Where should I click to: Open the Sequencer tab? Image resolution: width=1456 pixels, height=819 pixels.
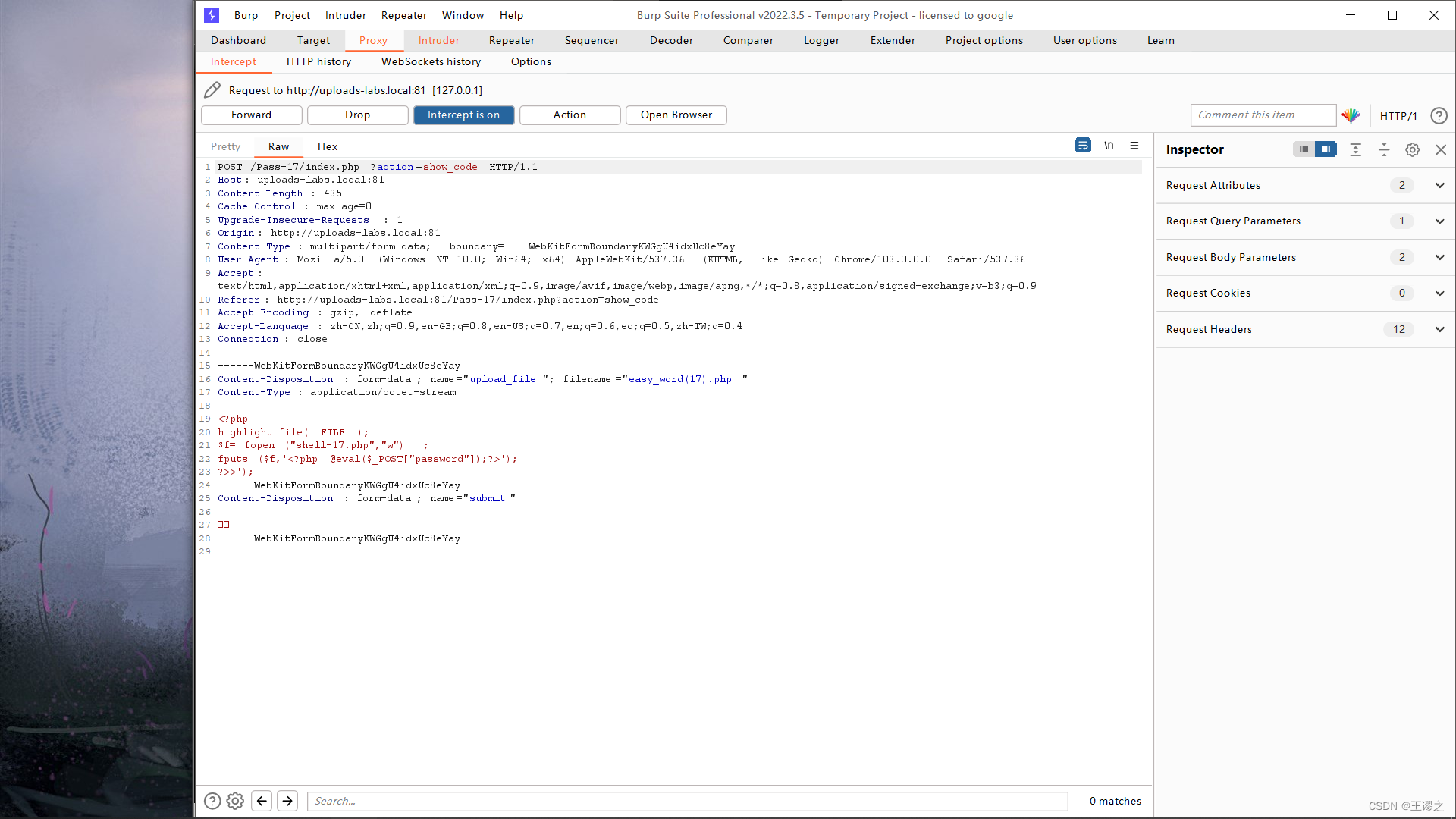[591, 41]
